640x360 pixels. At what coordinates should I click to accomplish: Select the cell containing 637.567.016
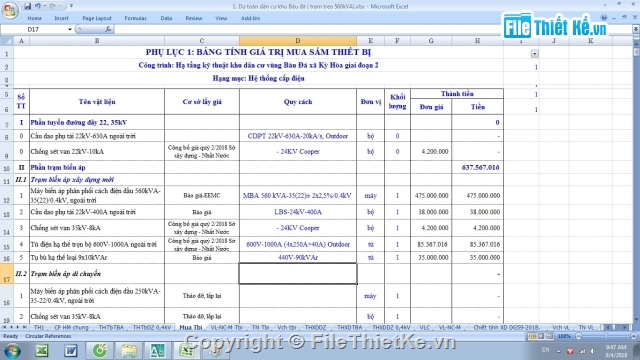click(477, 167)
